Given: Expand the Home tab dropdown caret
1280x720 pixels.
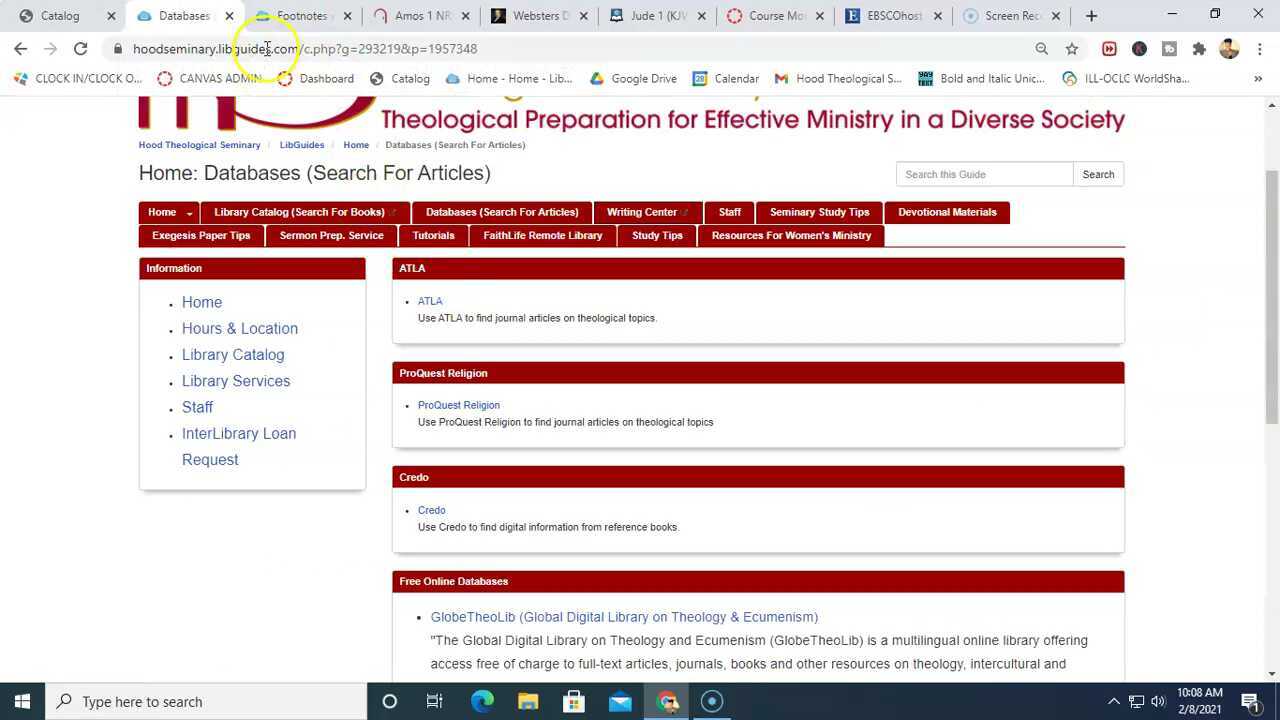Looking at the screenshot, I should point(187,212).
